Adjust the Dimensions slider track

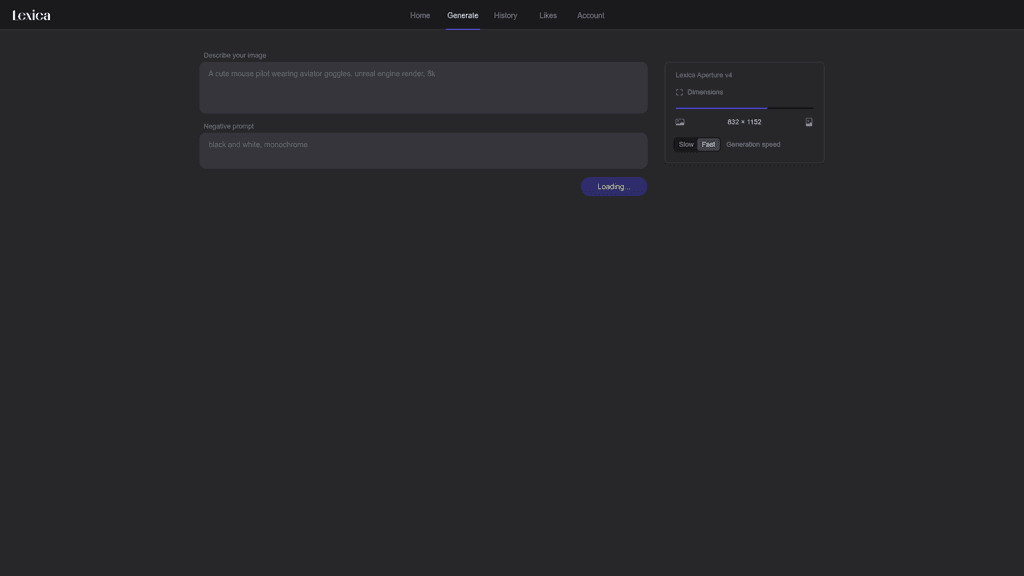[744, 108]
